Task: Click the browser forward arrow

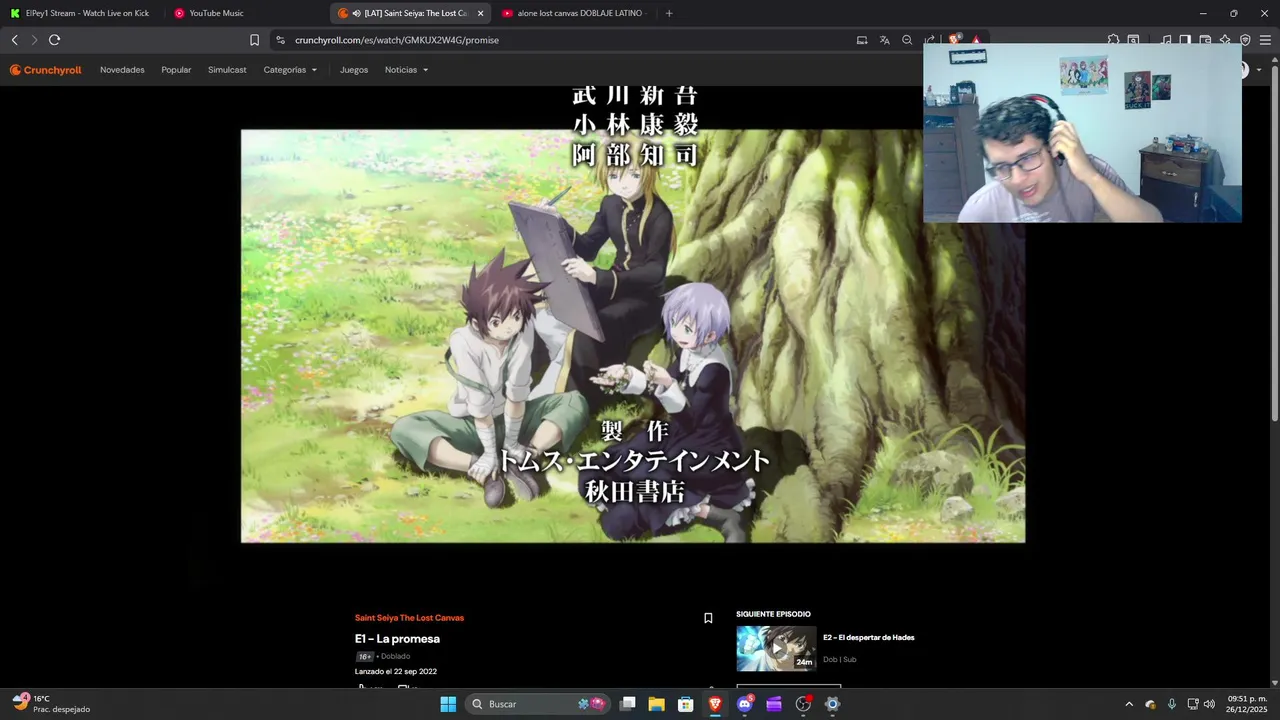Action: pyautogui.click(x=34, y=40)
